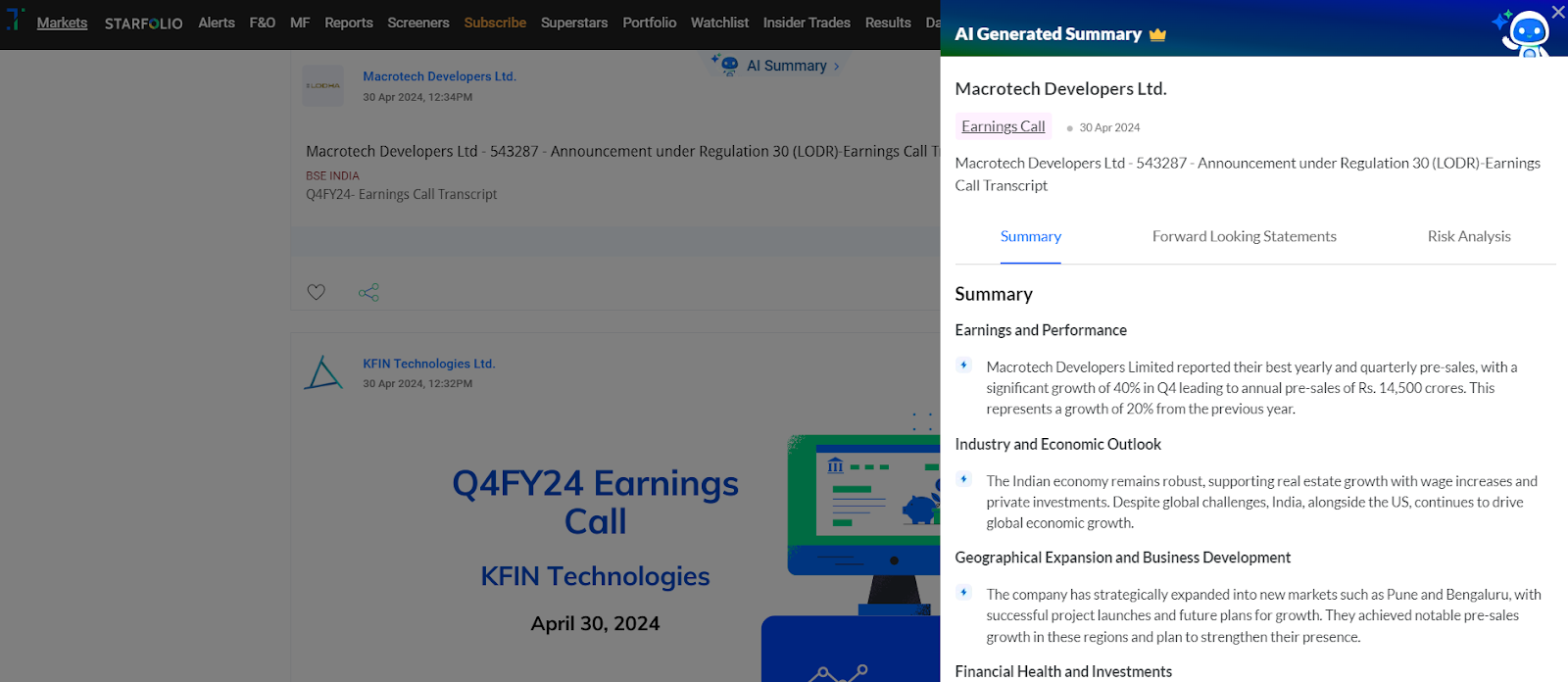Click the Q4FY24- Earnings Call Transcript text

pyautogui.click(x=402, y=194)
